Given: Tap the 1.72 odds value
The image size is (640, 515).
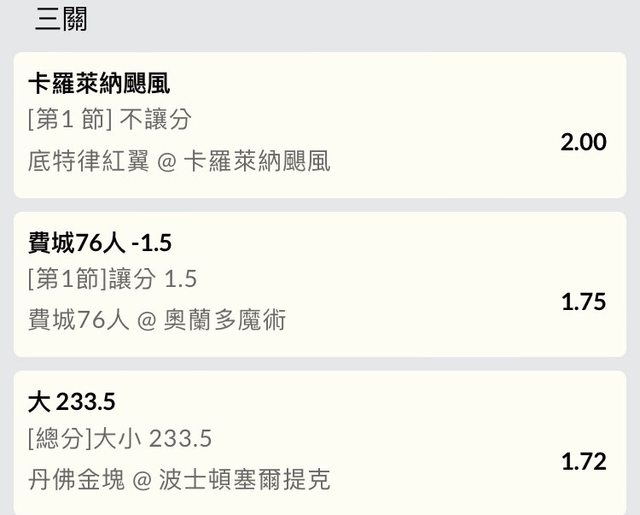Looking at the screenshot, I should [x=583, y=462].
